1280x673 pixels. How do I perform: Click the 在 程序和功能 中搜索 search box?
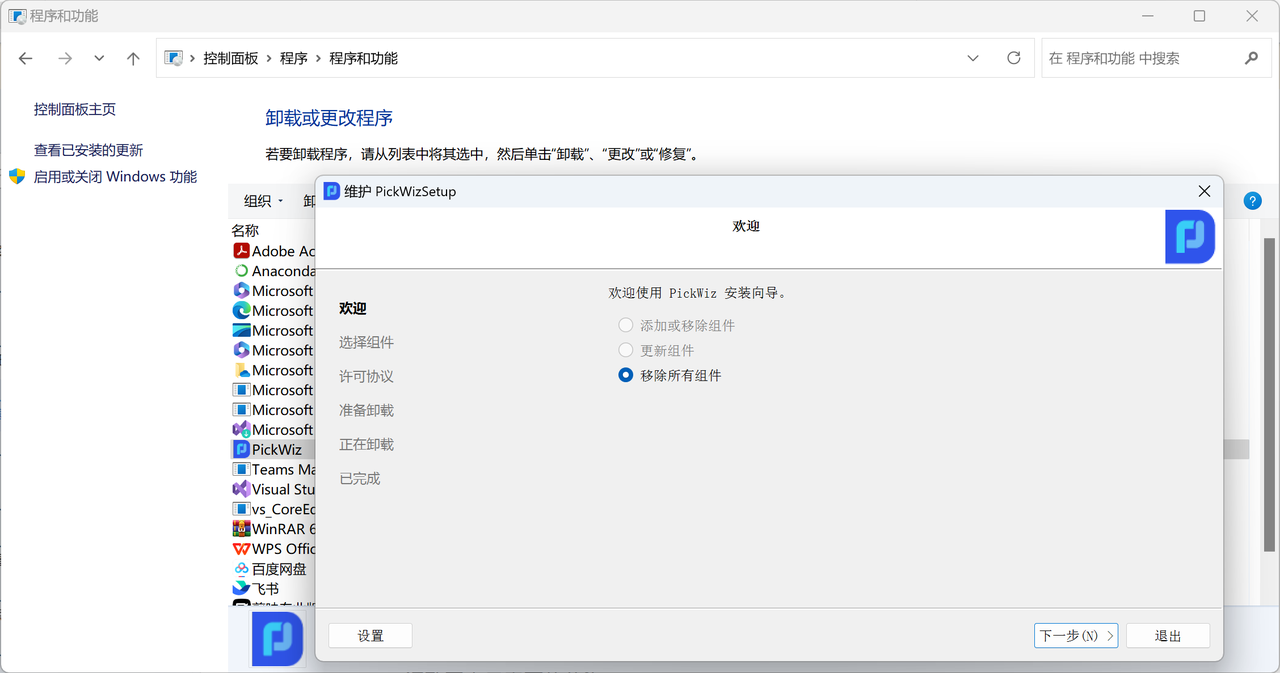click(x=1140, y=58)
